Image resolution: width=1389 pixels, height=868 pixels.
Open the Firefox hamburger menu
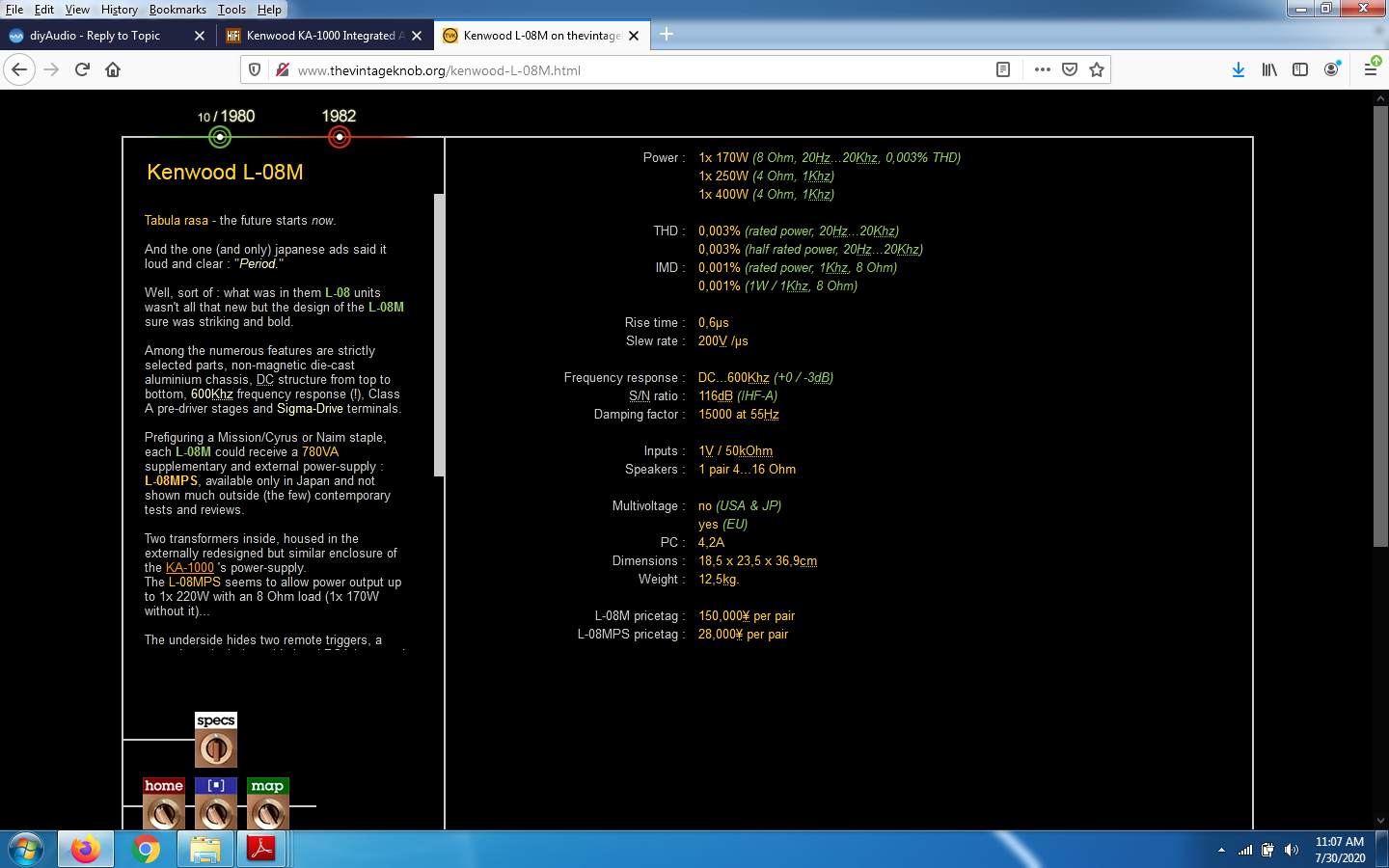(1371, 69)
